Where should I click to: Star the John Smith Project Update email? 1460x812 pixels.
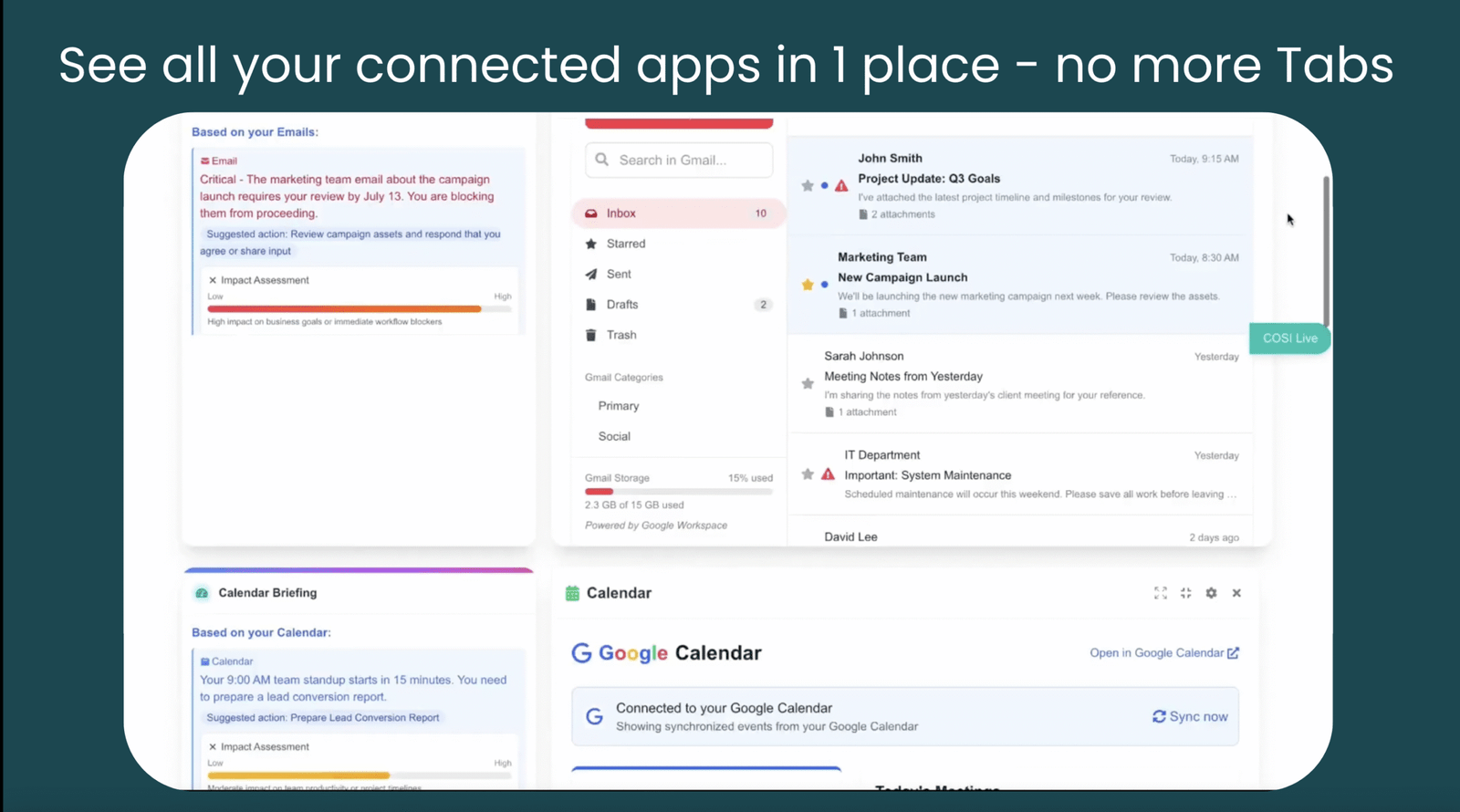[x=808, y=186]
